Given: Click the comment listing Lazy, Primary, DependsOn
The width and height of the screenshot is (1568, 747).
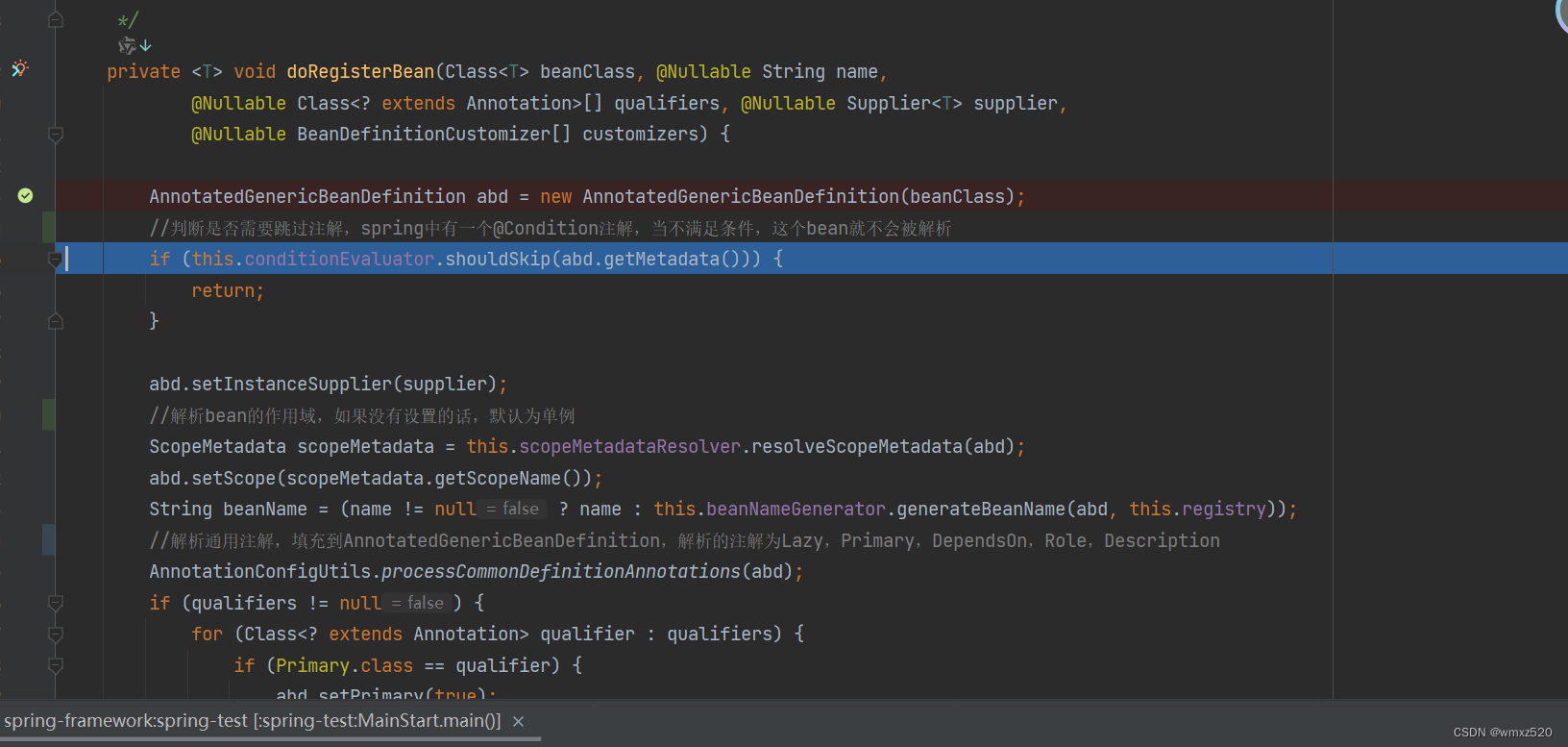Looking at the screenshot, I should click(x=685, y=541).
